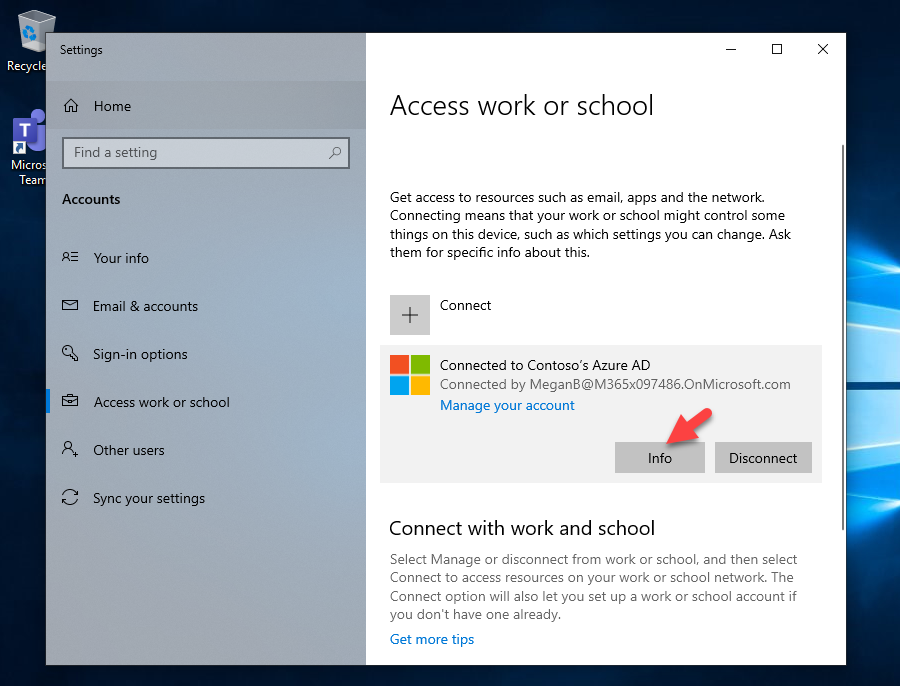This screenshot has height=686, width=900.
Task: Close the Settings window
Action: [x=823, y=49]
